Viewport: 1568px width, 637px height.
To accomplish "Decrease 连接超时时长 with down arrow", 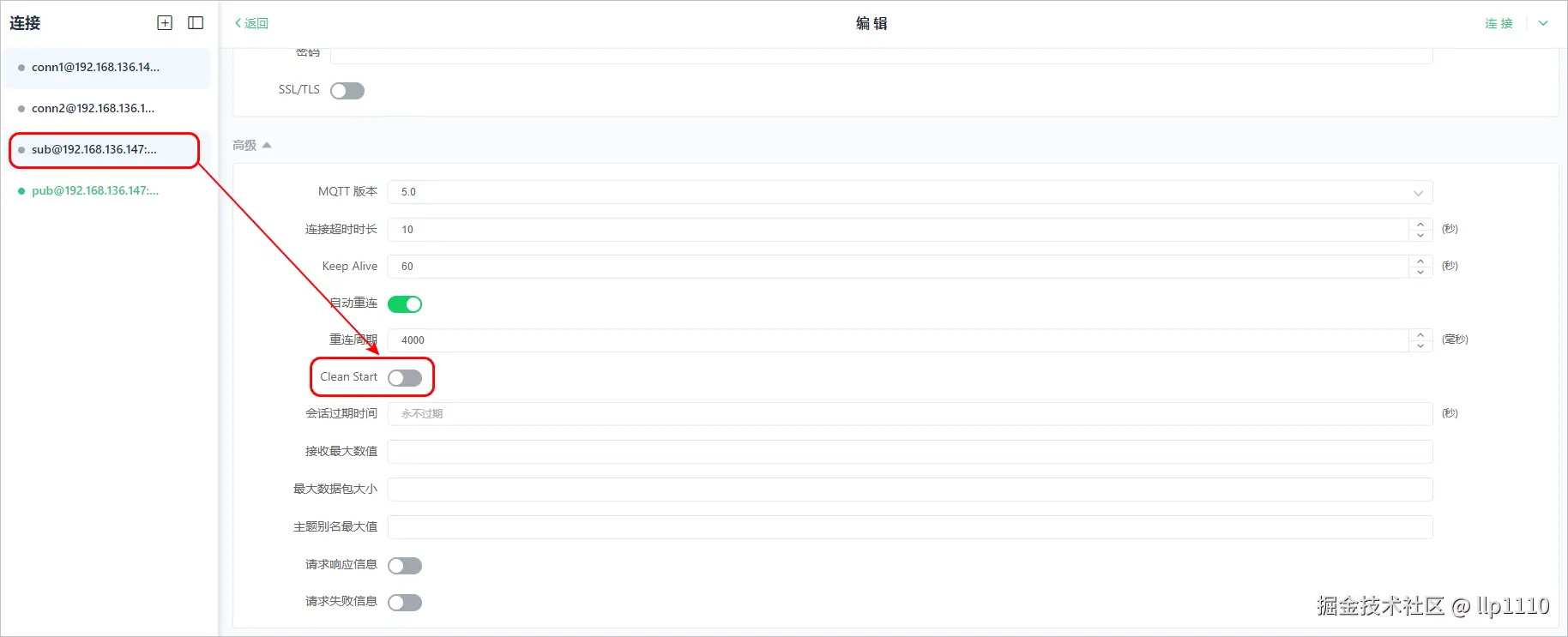I will click(x=1420, y=236).
